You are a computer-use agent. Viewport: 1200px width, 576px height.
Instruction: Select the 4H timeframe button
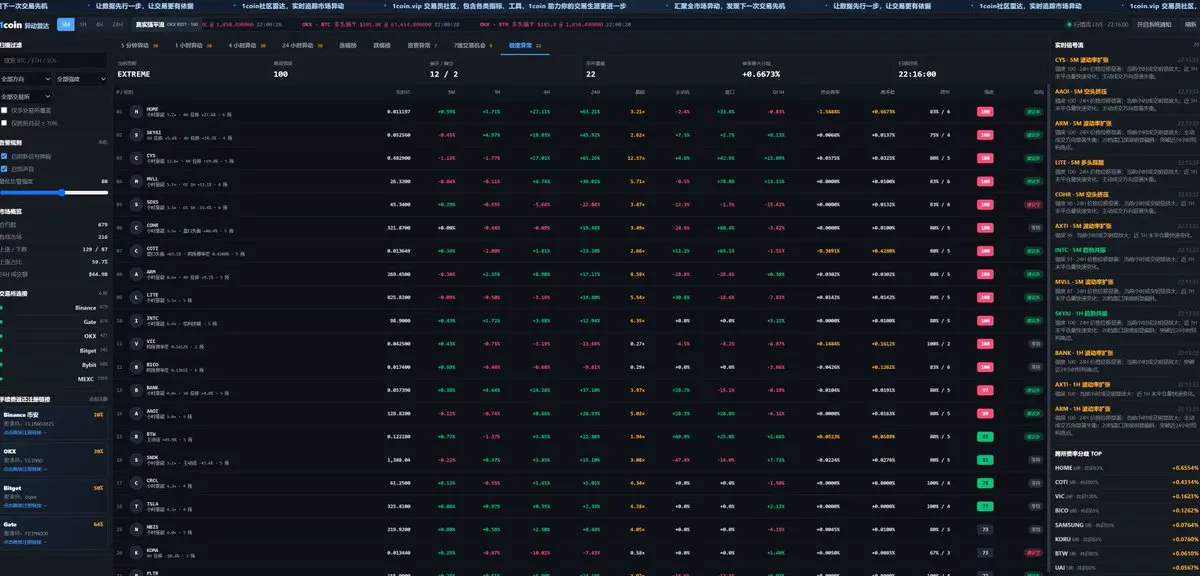[100, 23]
